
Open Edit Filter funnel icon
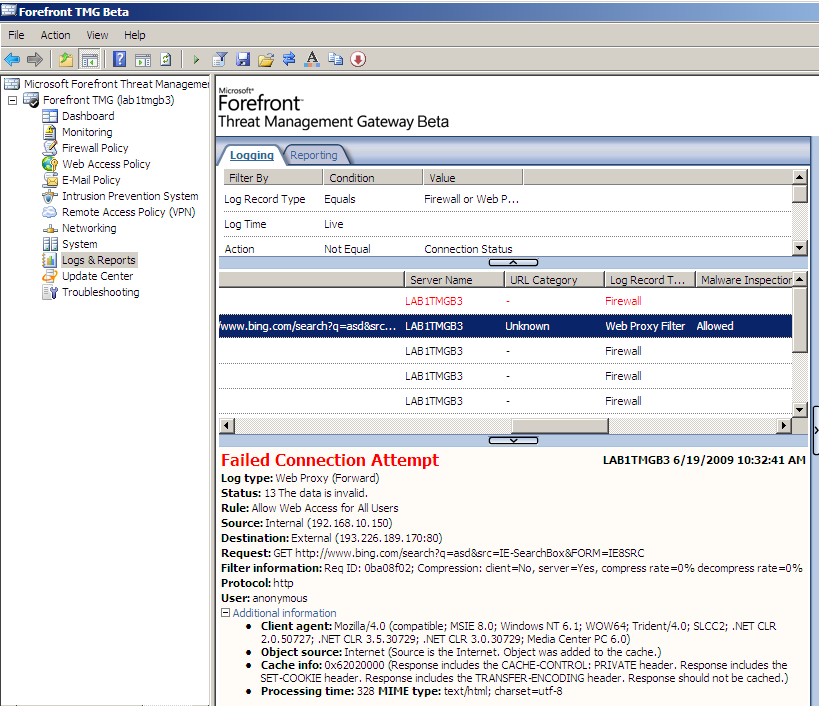point(220,60)
